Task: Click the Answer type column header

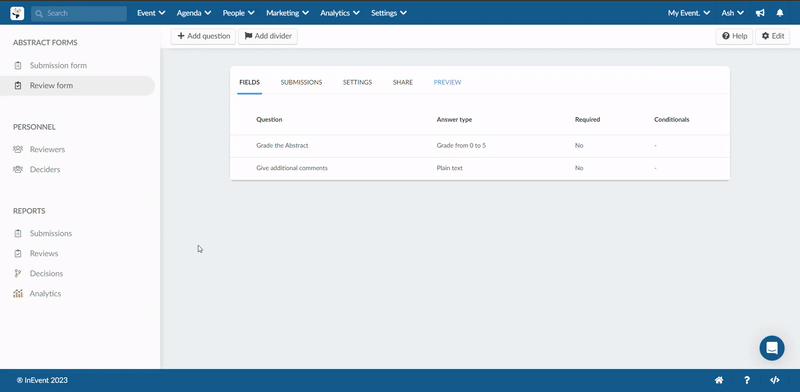Action: pyautogui.click(x=454, y=119)
